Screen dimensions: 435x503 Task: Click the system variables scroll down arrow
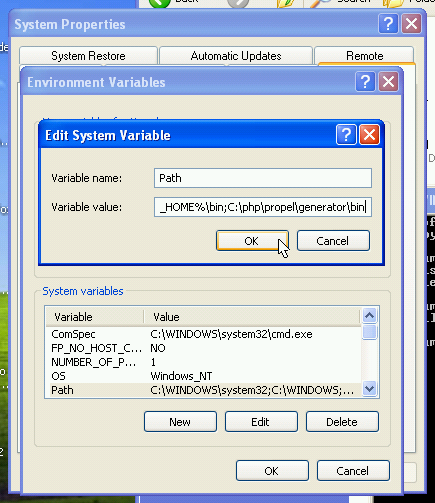pos(369,389)
